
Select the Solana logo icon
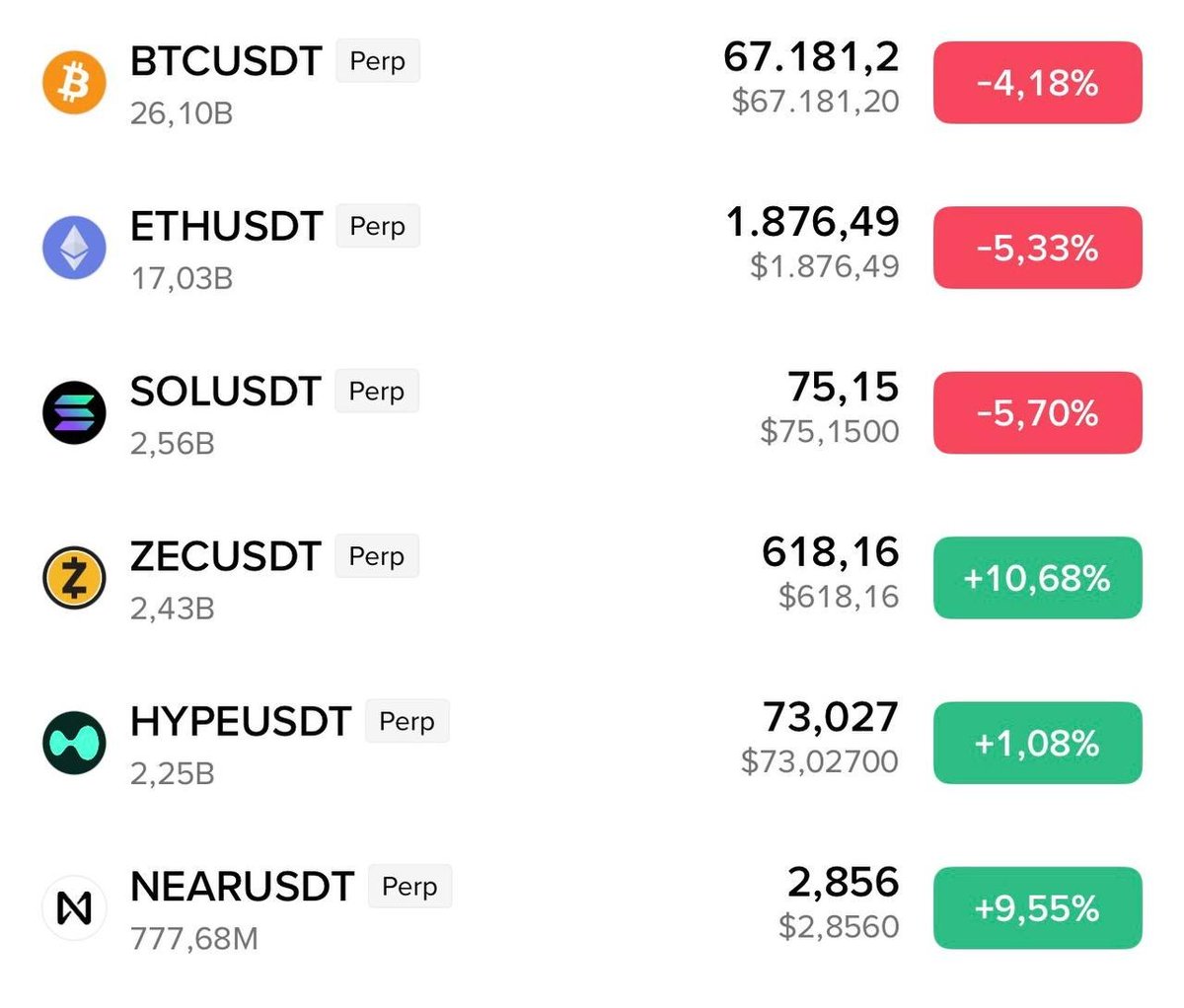pos(74,412)
